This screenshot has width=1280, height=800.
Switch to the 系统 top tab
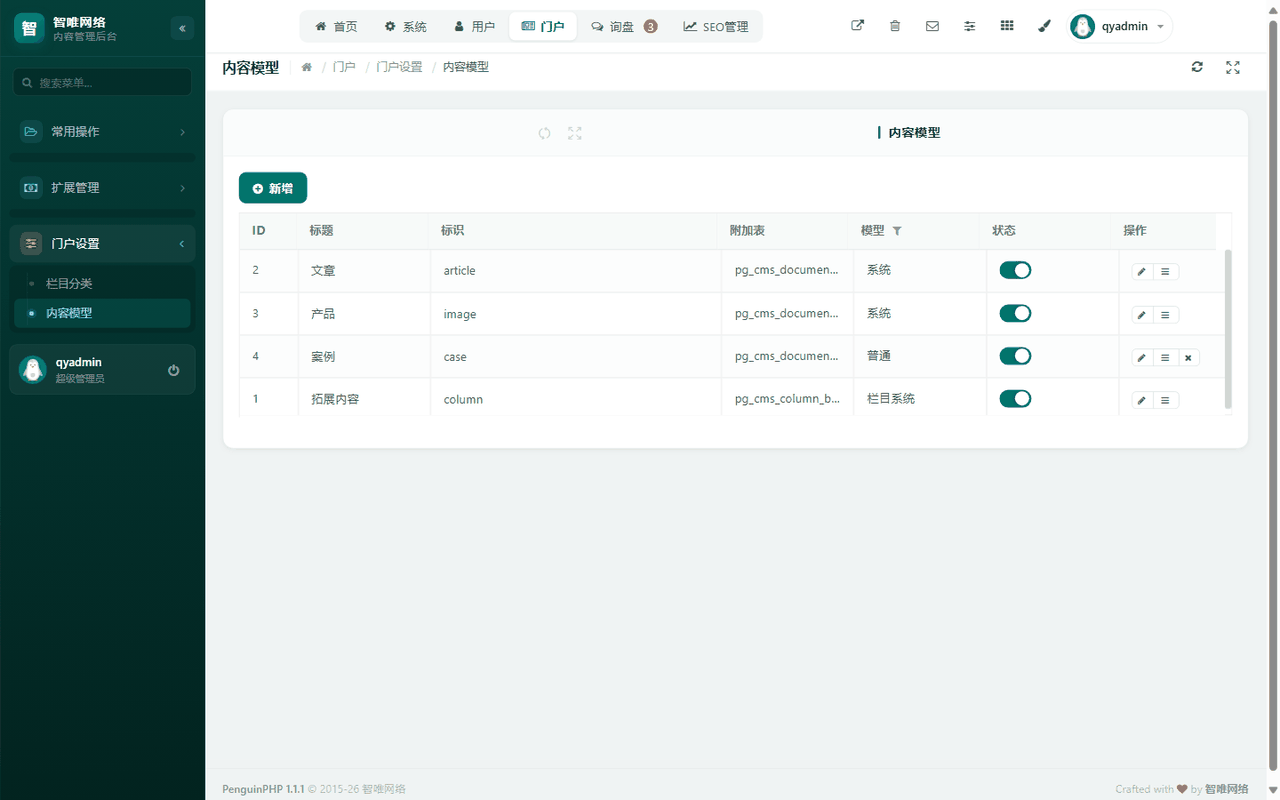click(406, 27)
